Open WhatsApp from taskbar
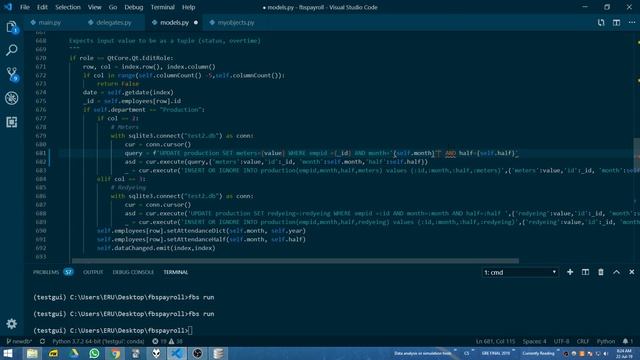 coord(94,353)
